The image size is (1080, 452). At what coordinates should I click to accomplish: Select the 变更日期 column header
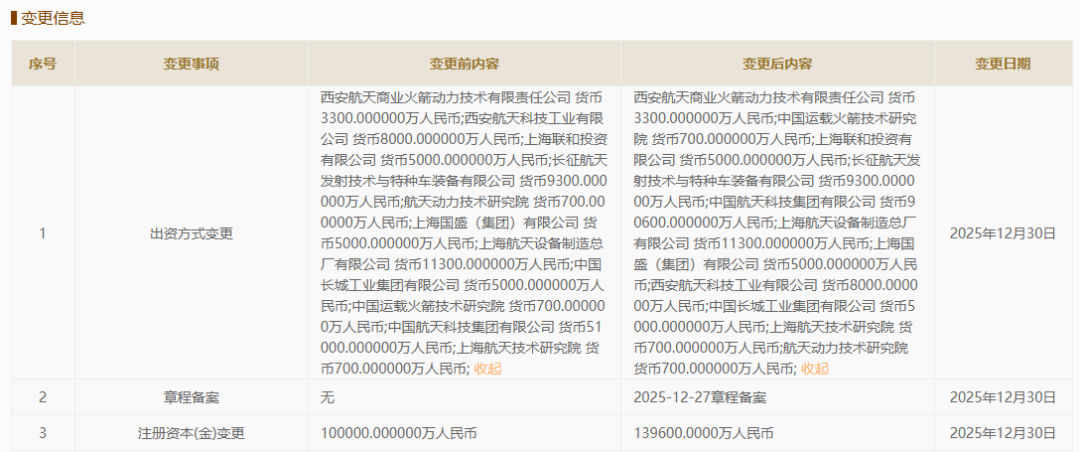1003,63
